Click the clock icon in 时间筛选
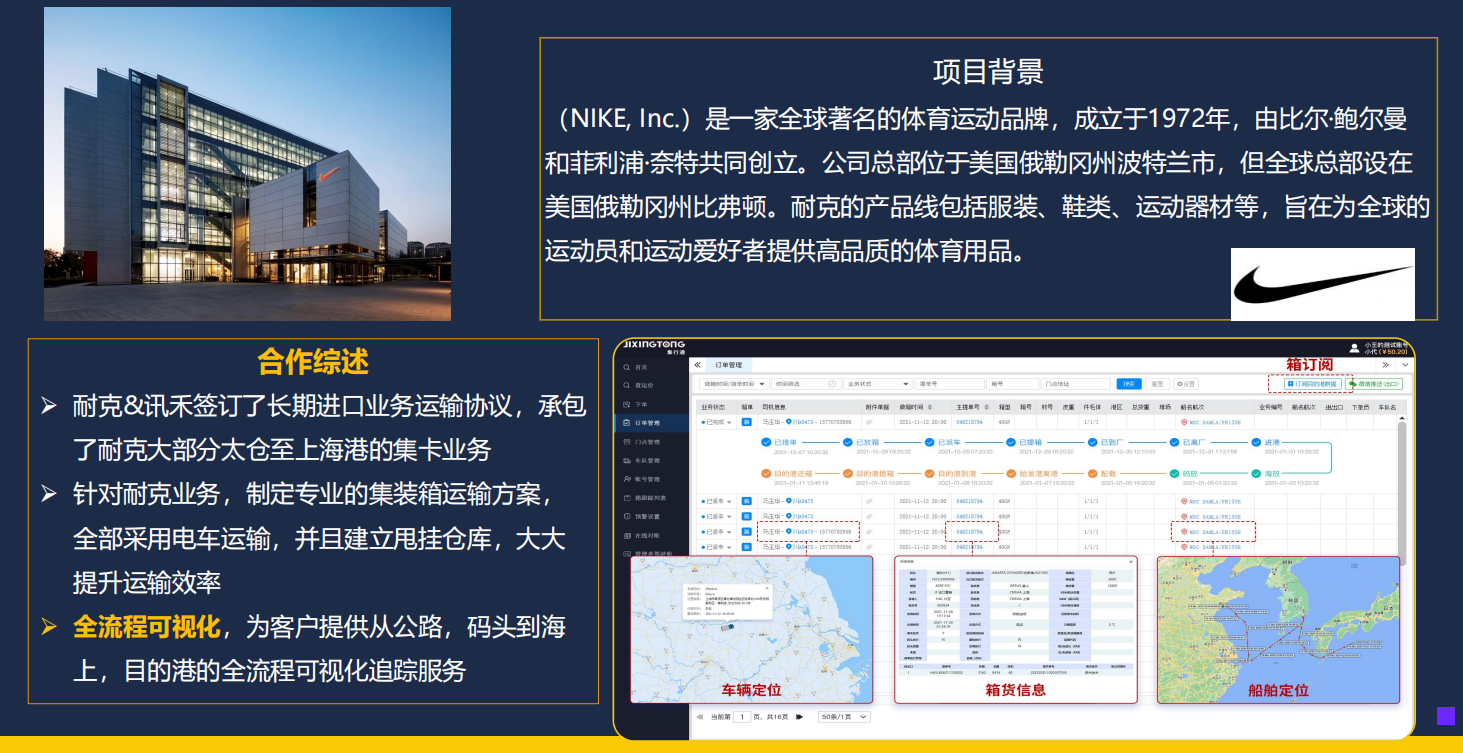Image resolution: width=1463 pixels, height=753 pixels. coord(832,384)
